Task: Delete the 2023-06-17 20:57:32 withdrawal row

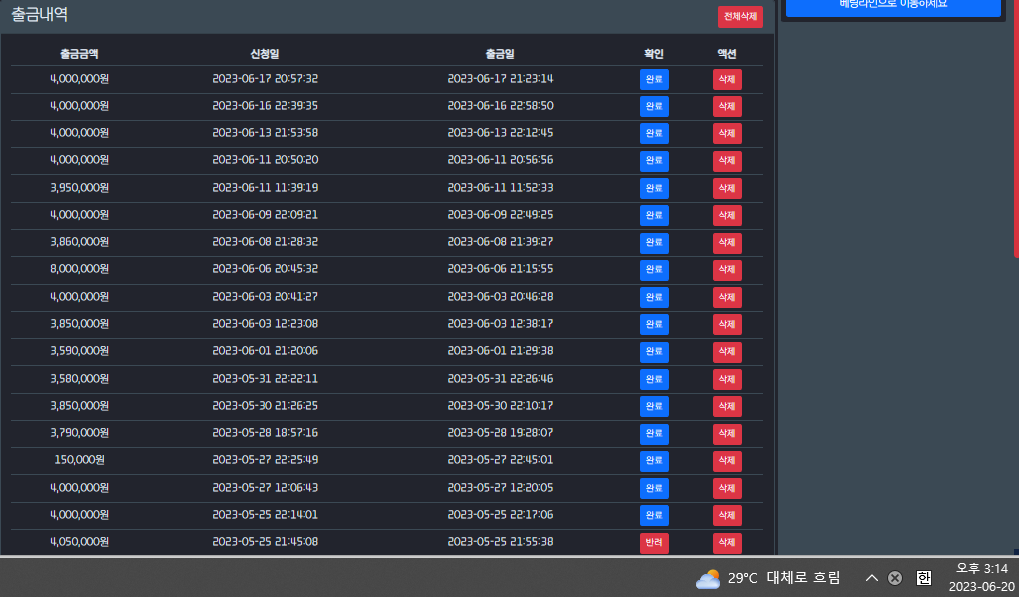Action: (x=727, y=79)
